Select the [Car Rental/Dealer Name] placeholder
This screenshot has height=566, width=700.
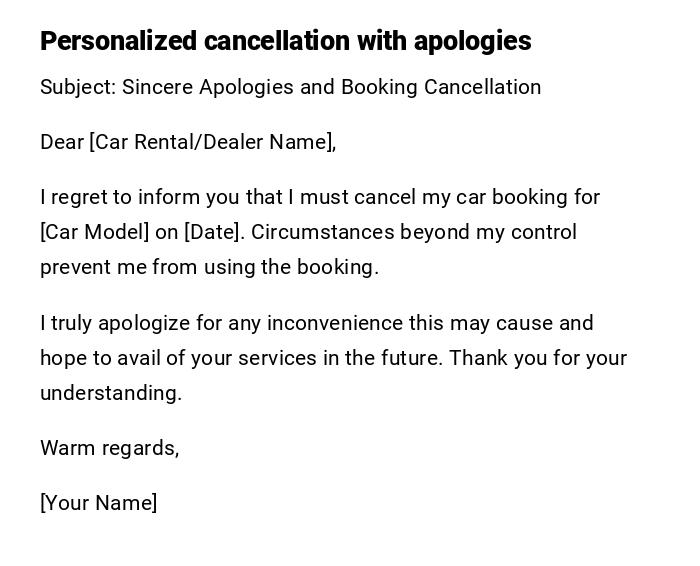(211, 142)
